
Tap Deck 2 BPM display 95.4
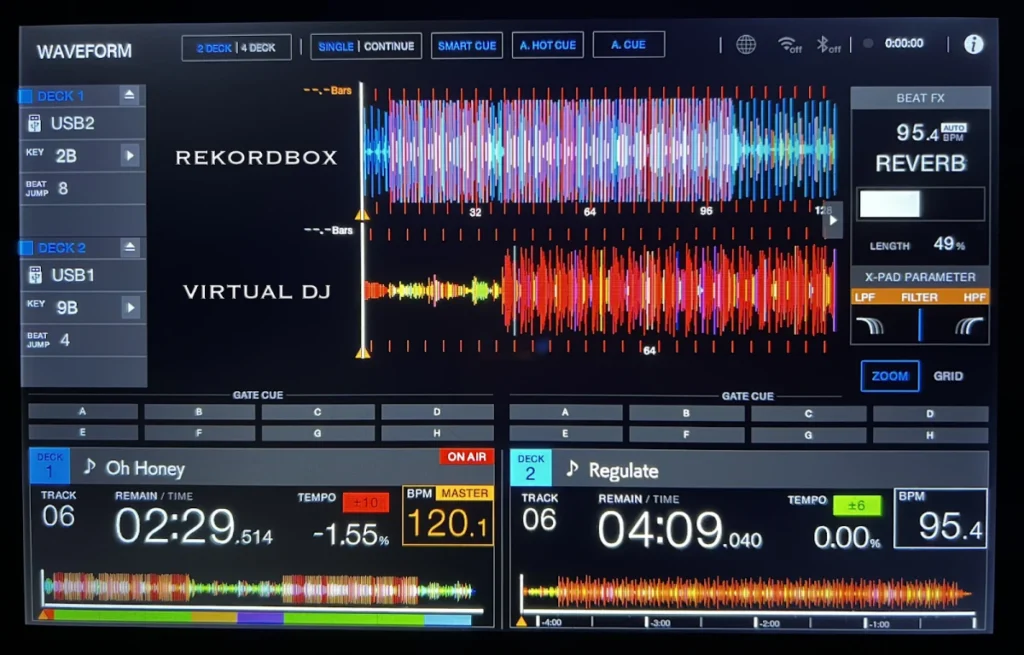point(940,519)
